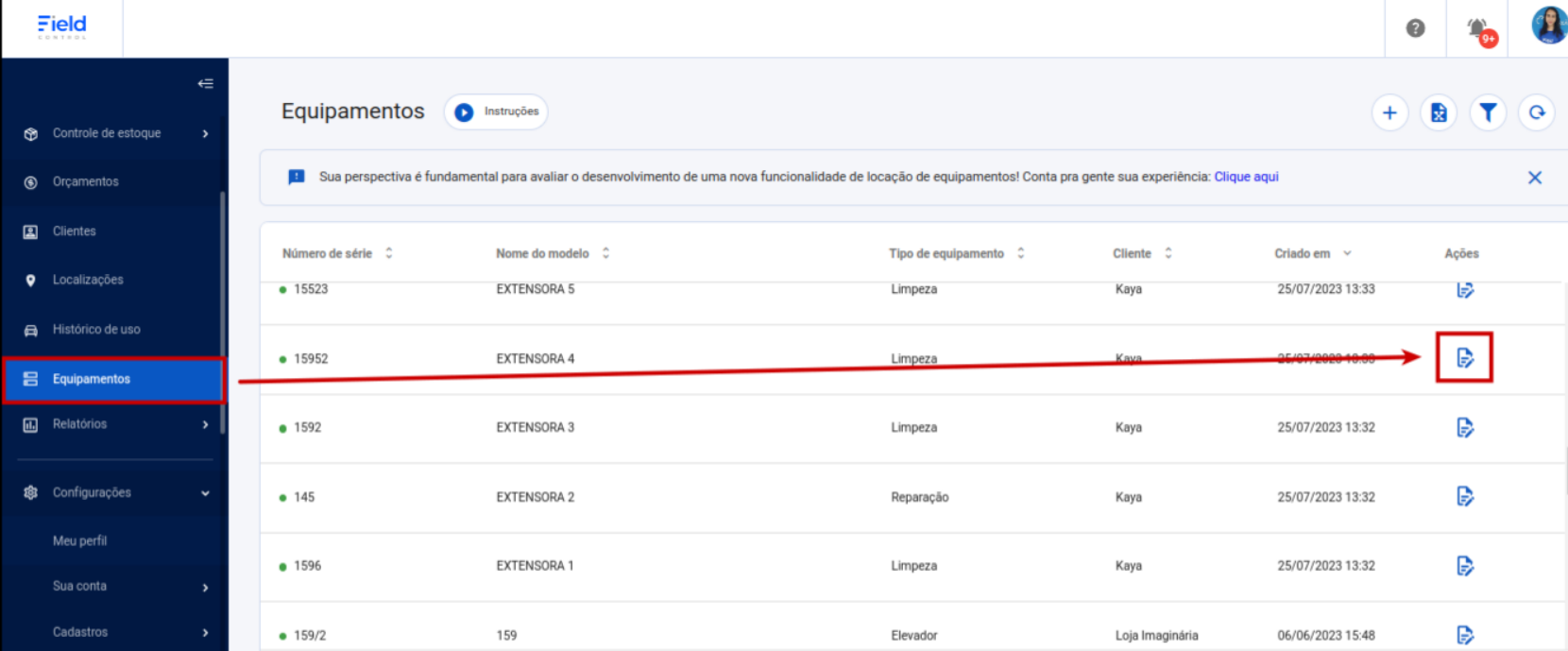Expand the Controle de estoque chevron
Screen dimensions: 1568x651
point(205,134)
